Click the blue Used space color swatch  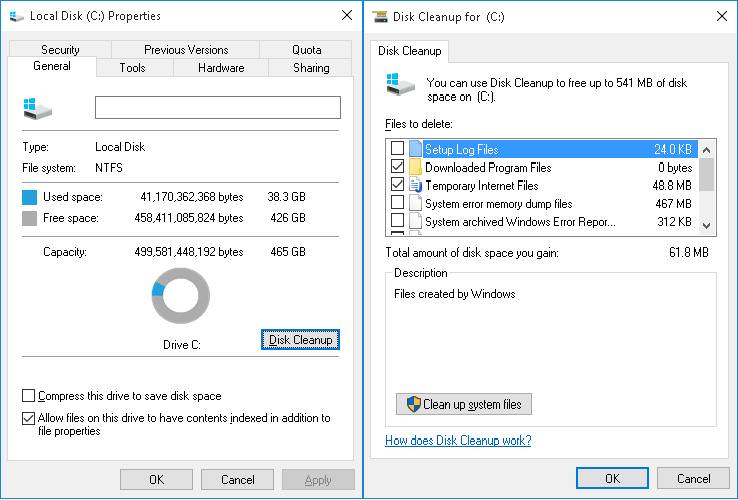pos(29,197)
